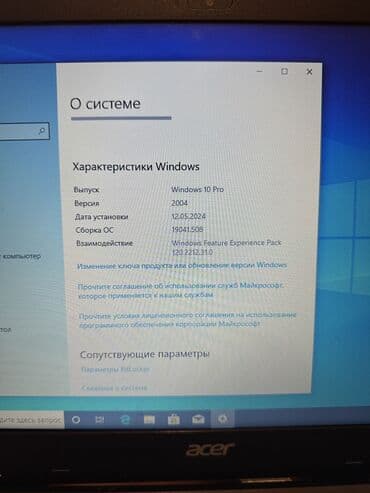This screenshot has width=370, height=493.
Task: Select install date '12.05.2024'
Action: [189, 216]
